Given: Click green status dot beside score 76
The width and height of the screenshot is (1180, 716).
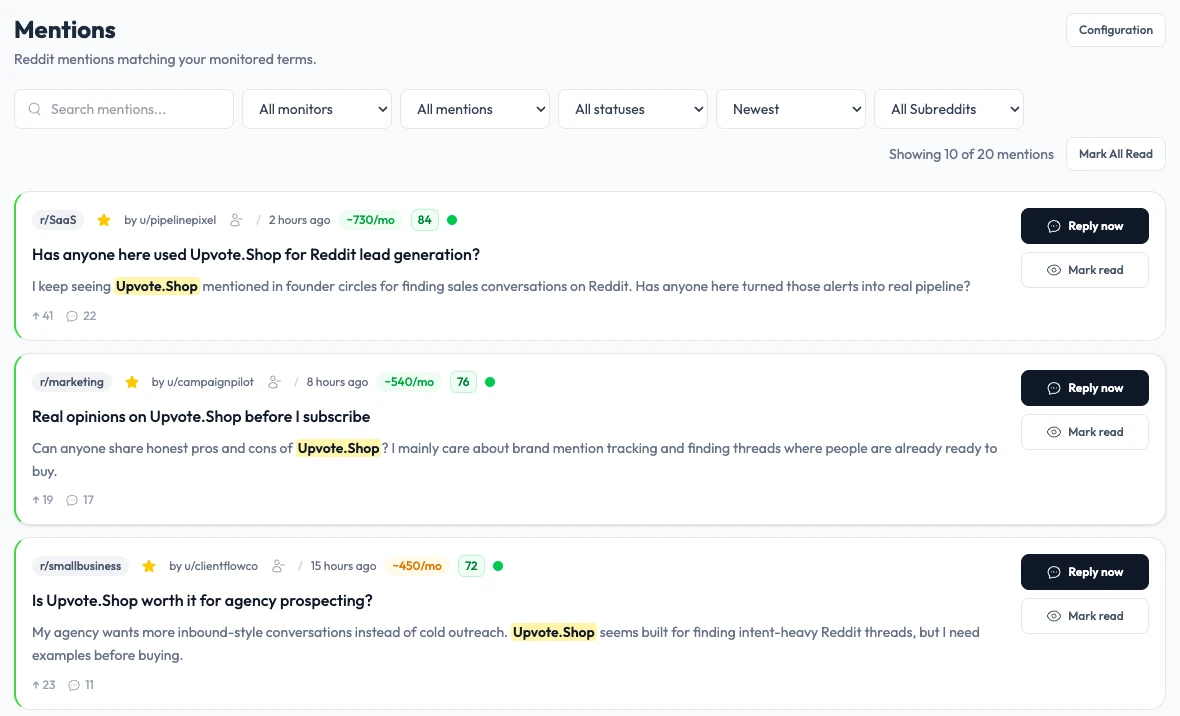Looking at the screenshot, I should 490,382.
